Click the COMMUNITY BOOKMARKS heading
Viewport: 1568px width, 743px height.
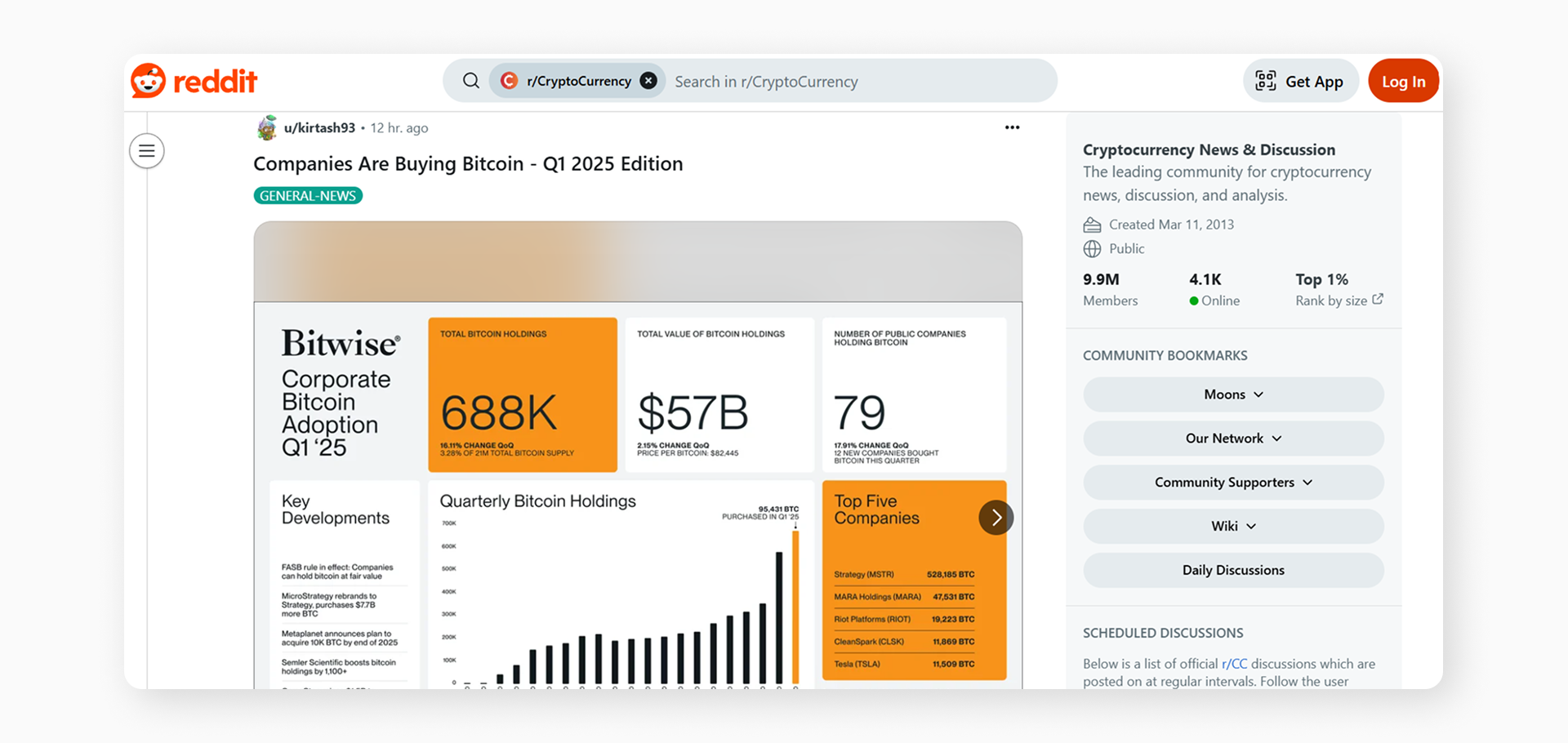[x=1165, y=356]
